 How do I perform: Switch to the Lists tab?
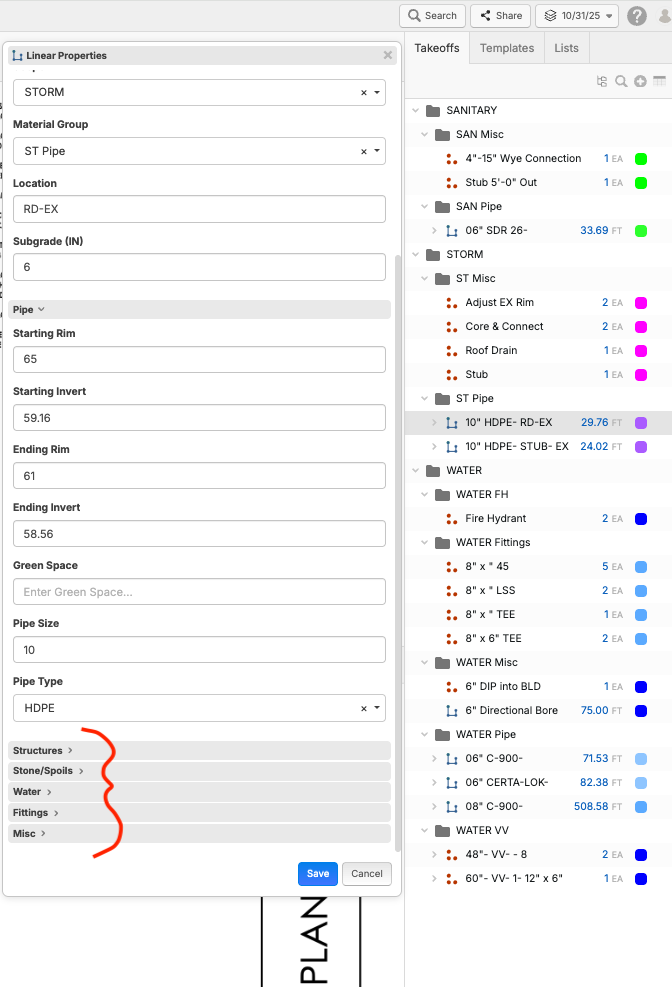tap(566, 48)
